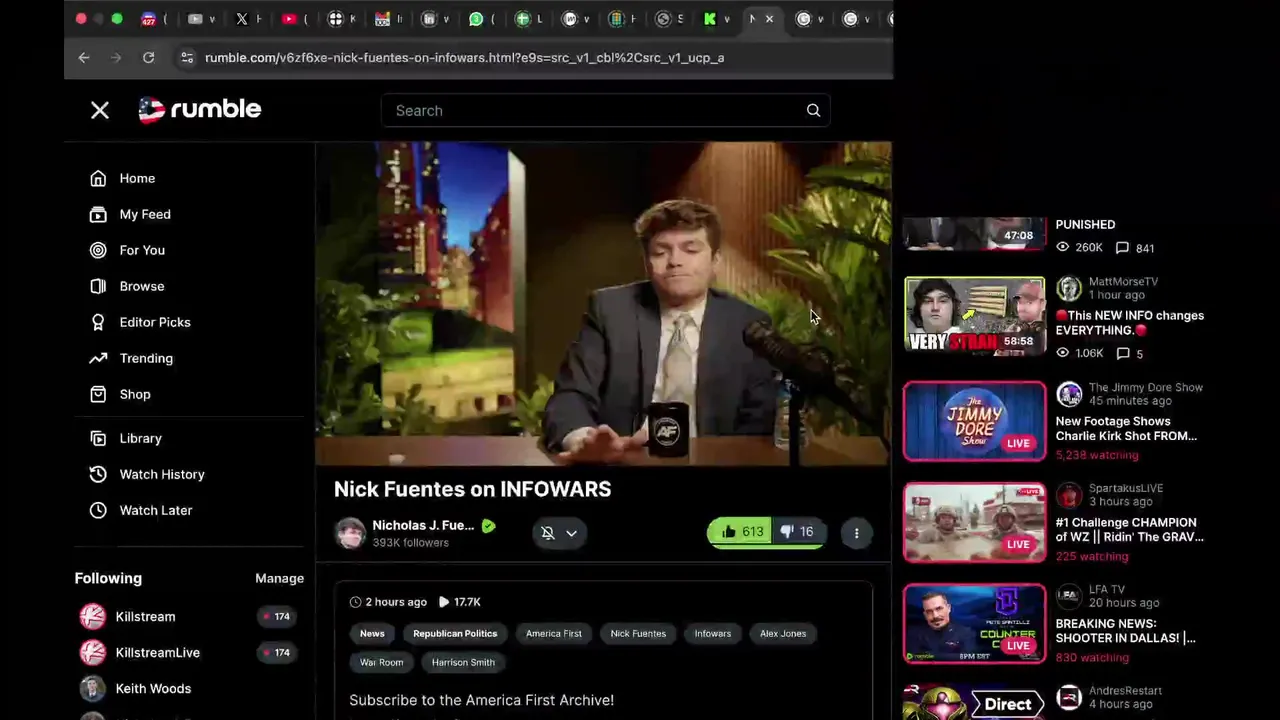
Task: Click the video player
Action: [603, 303]
